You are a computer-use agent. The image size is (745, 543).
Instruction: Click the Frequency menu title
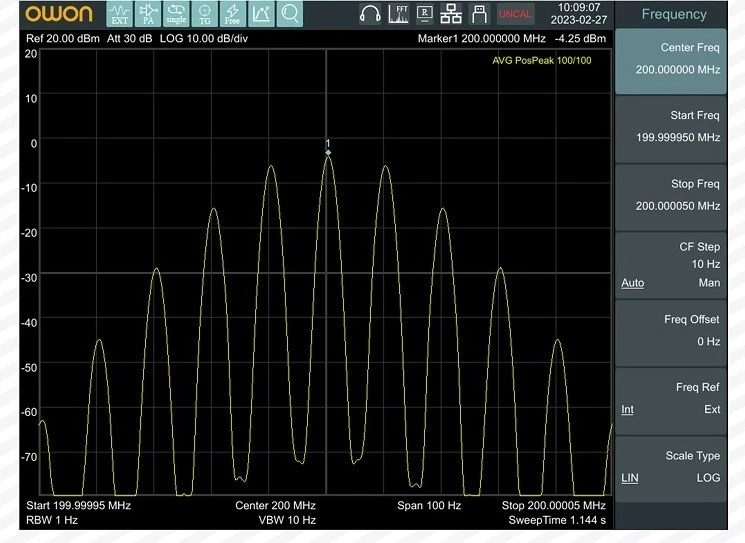pos(674,14)
